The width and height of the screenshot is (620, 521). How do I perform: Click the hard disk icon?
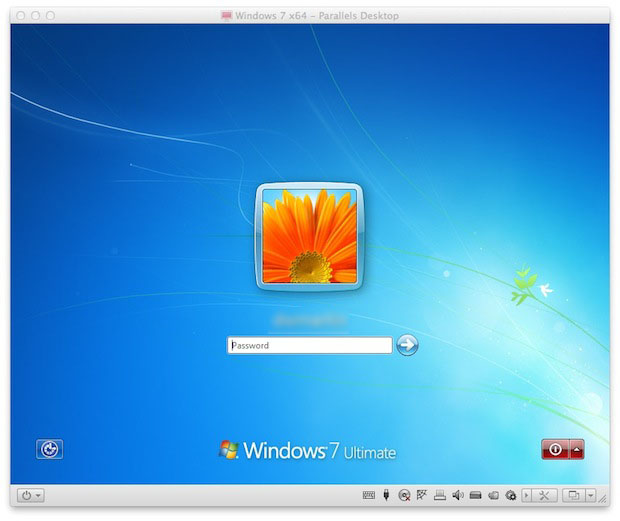tap(475, 495)
